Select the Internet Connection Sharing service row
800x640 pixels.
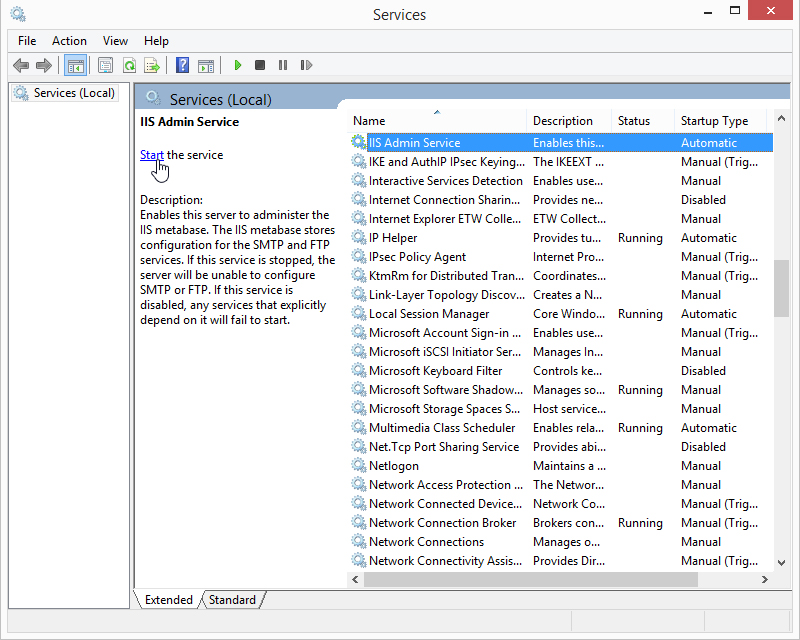[x=561, y=200]
